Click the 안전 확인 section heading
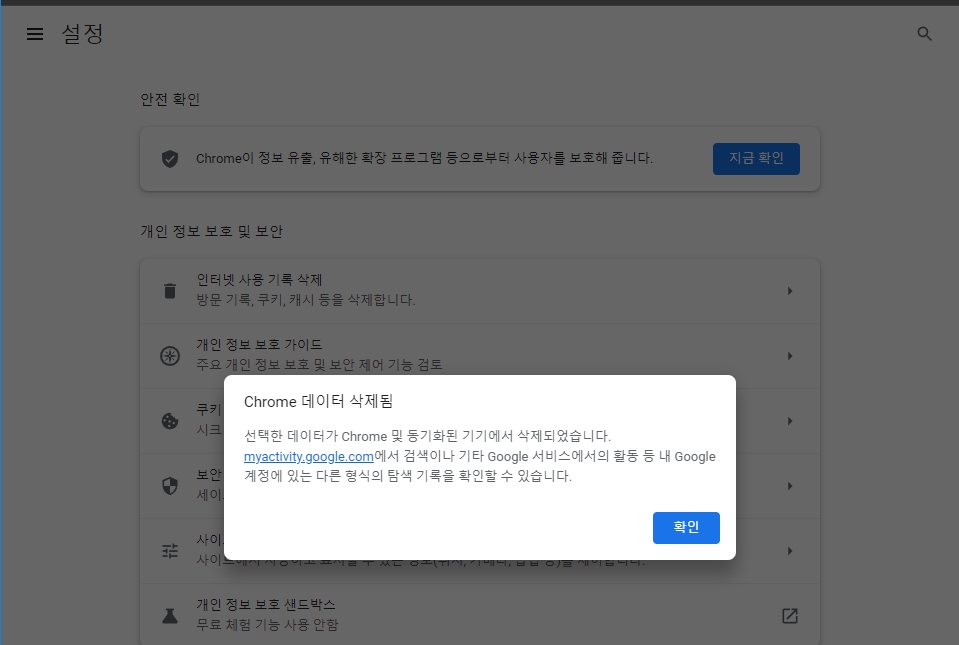The height and width of the screenshot is (645, 959). pyautogui.click(x=170, y=100)
